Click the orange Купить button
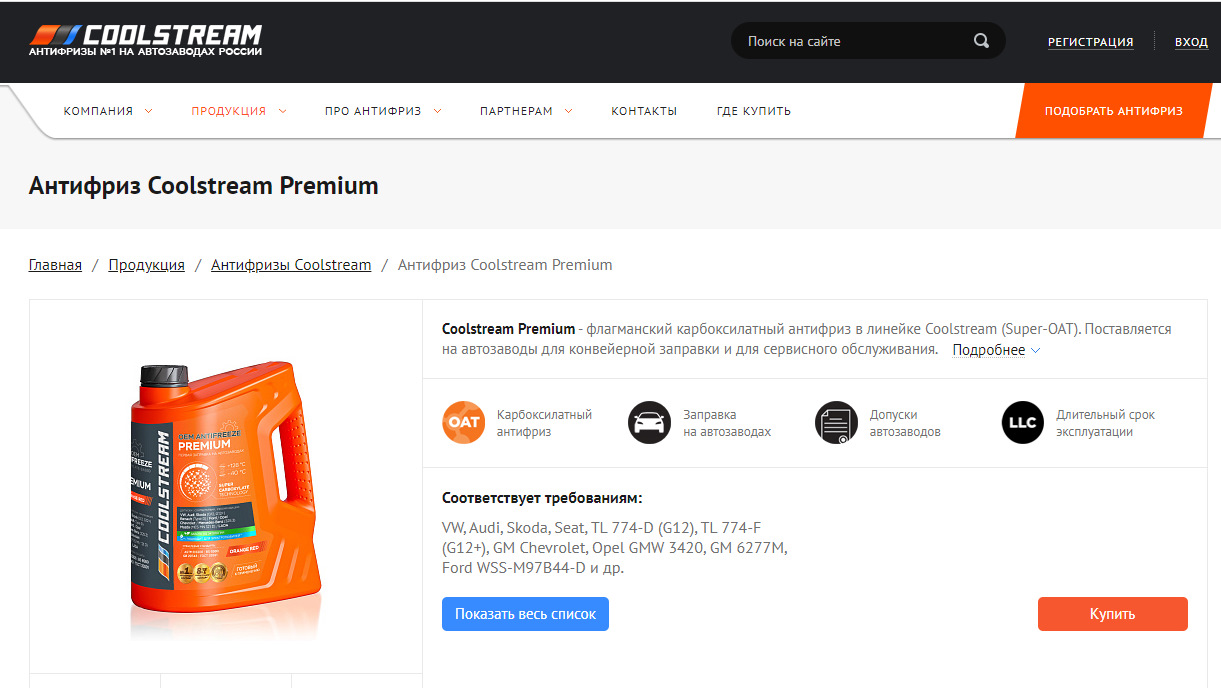Image resolution: width=1221 pixels, height=688 pixels. 1112,614
